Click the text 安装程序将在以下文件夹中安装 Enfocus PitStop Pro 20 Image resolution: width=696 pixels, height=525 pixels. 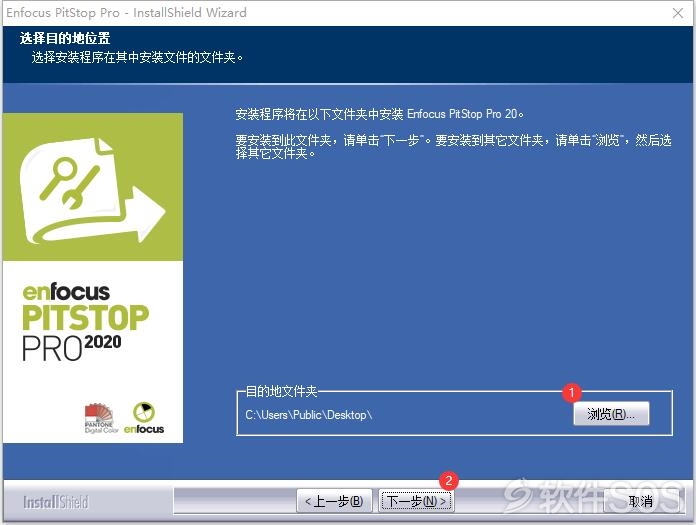click(379, 114)
